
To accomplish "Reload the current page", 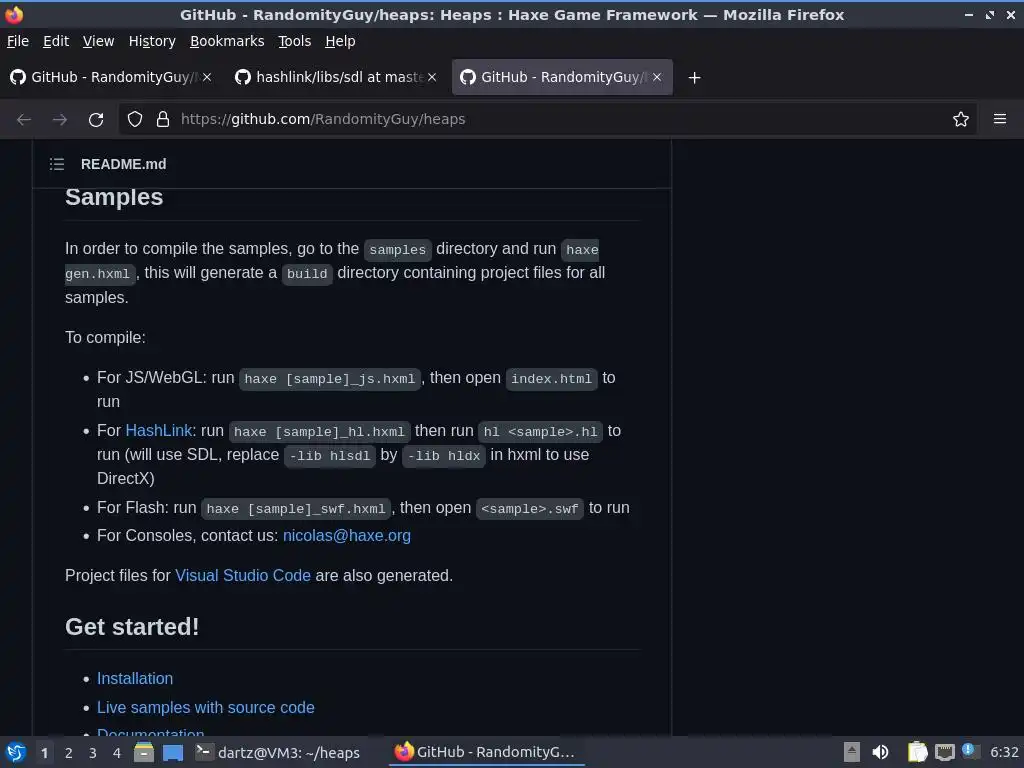I will [96, 120].
